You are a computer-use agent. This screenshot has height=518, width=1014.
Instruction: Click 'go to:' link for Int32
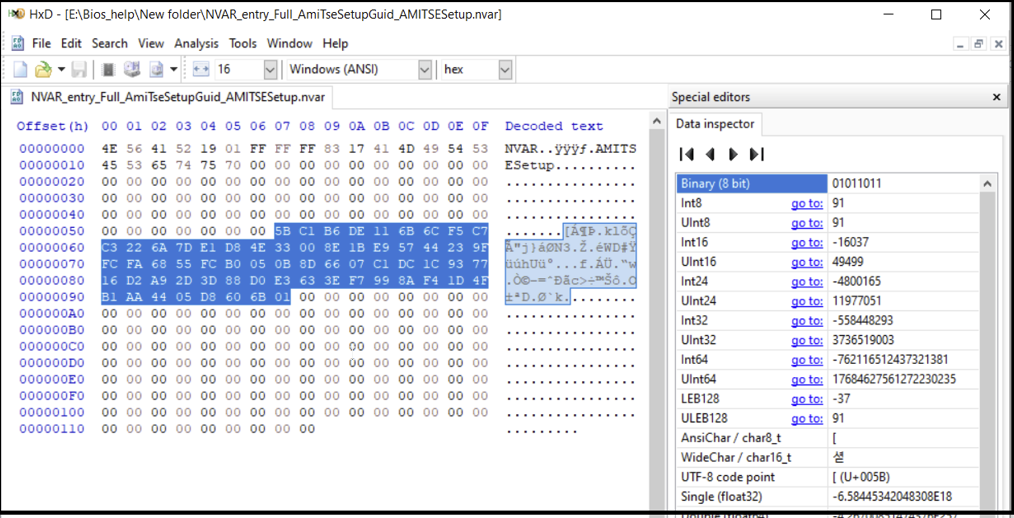coord(807,320)
